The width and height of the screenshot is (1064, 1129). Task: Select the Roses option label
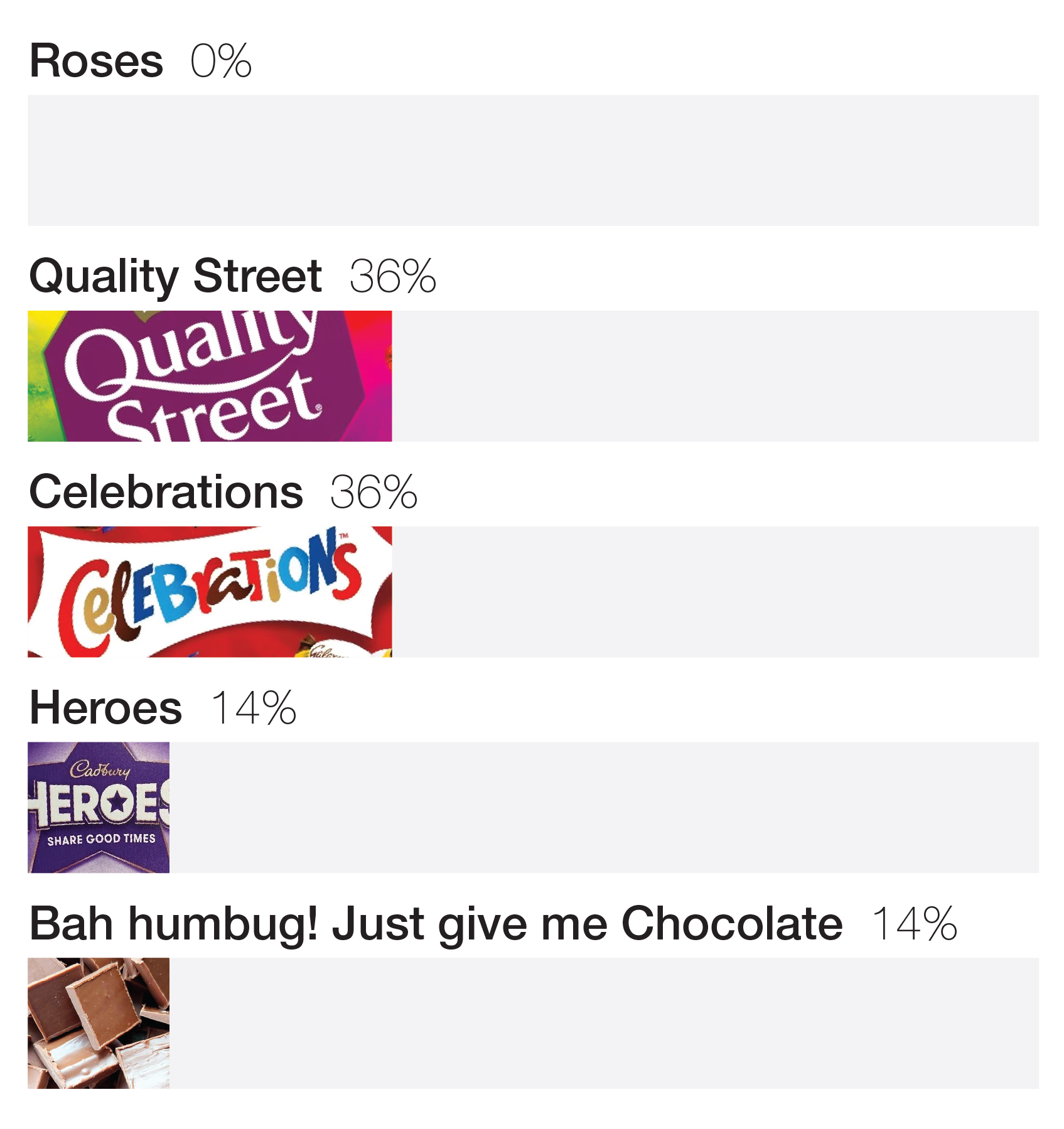pyautogui.click(x=97, y=62)
